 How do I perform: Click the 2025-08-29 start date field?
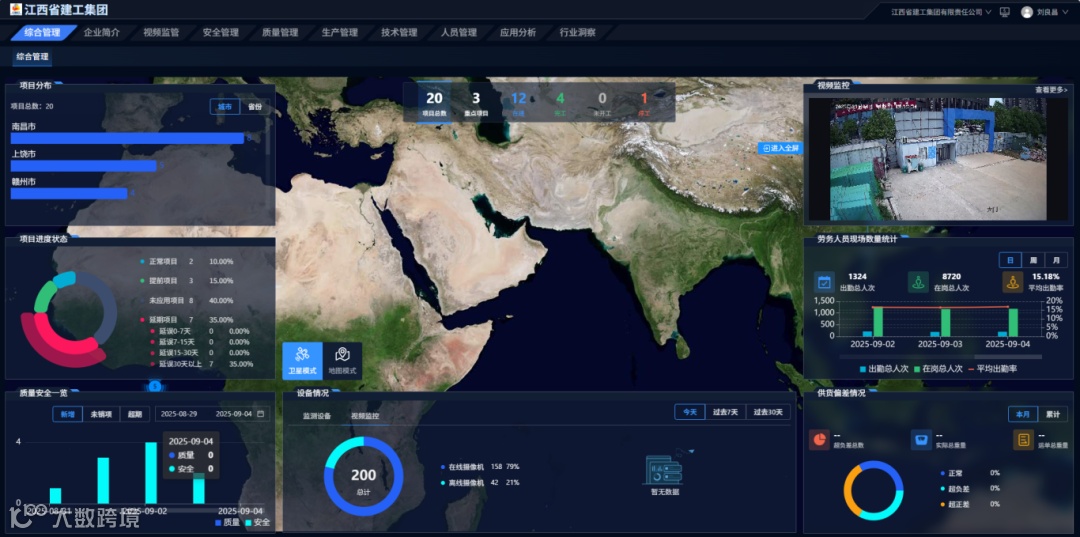179,414
